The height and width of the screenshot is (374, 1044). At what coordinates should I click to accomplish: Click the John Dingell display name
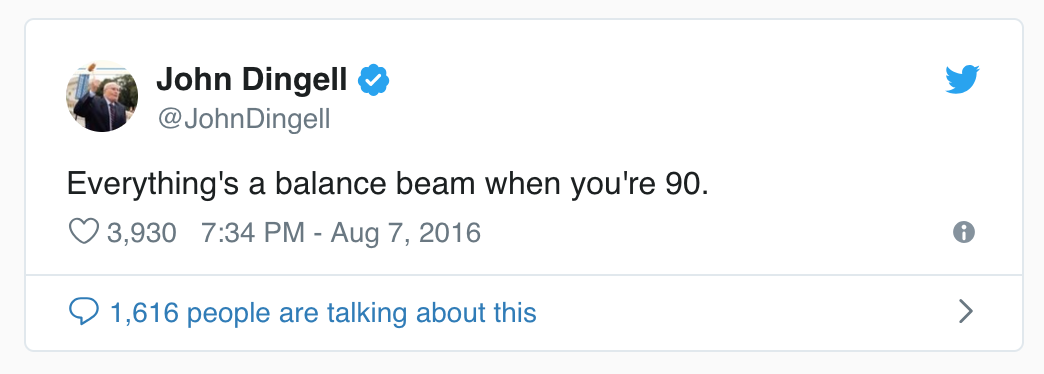point(252,81)
